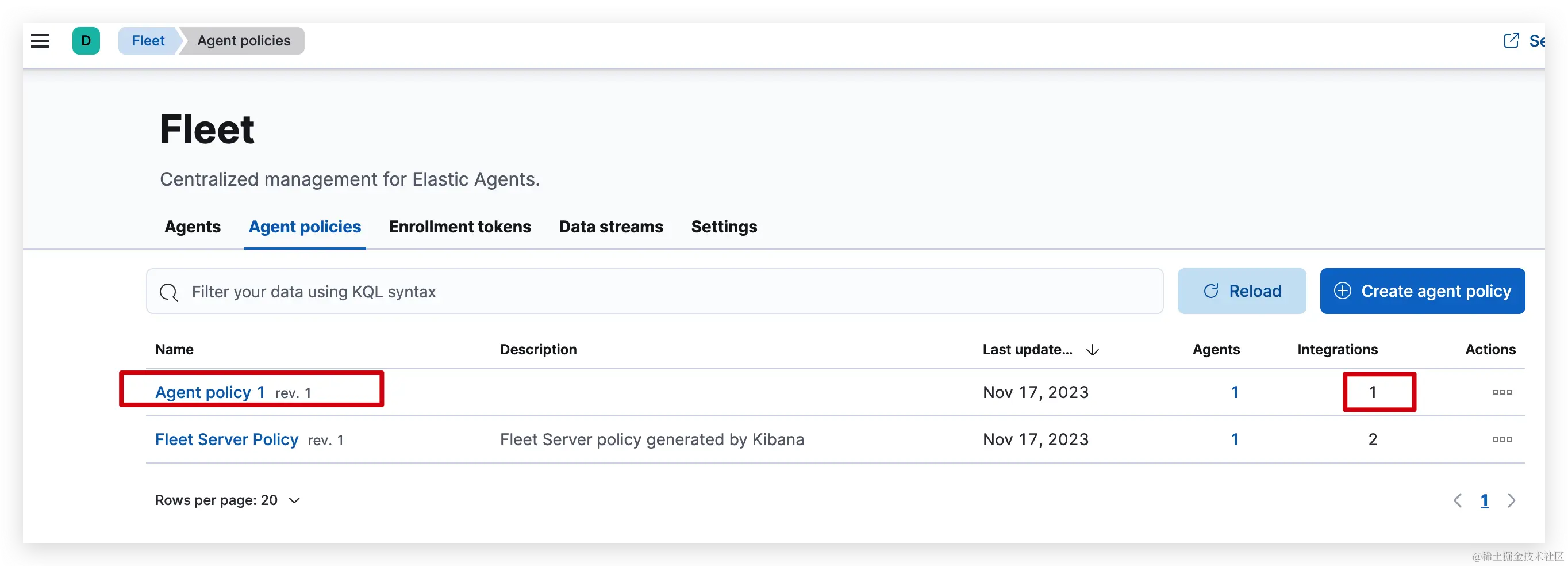1568x566 pixels.
Task: Open actions menu for Agent policy 1
Action: click(1502, 392)
